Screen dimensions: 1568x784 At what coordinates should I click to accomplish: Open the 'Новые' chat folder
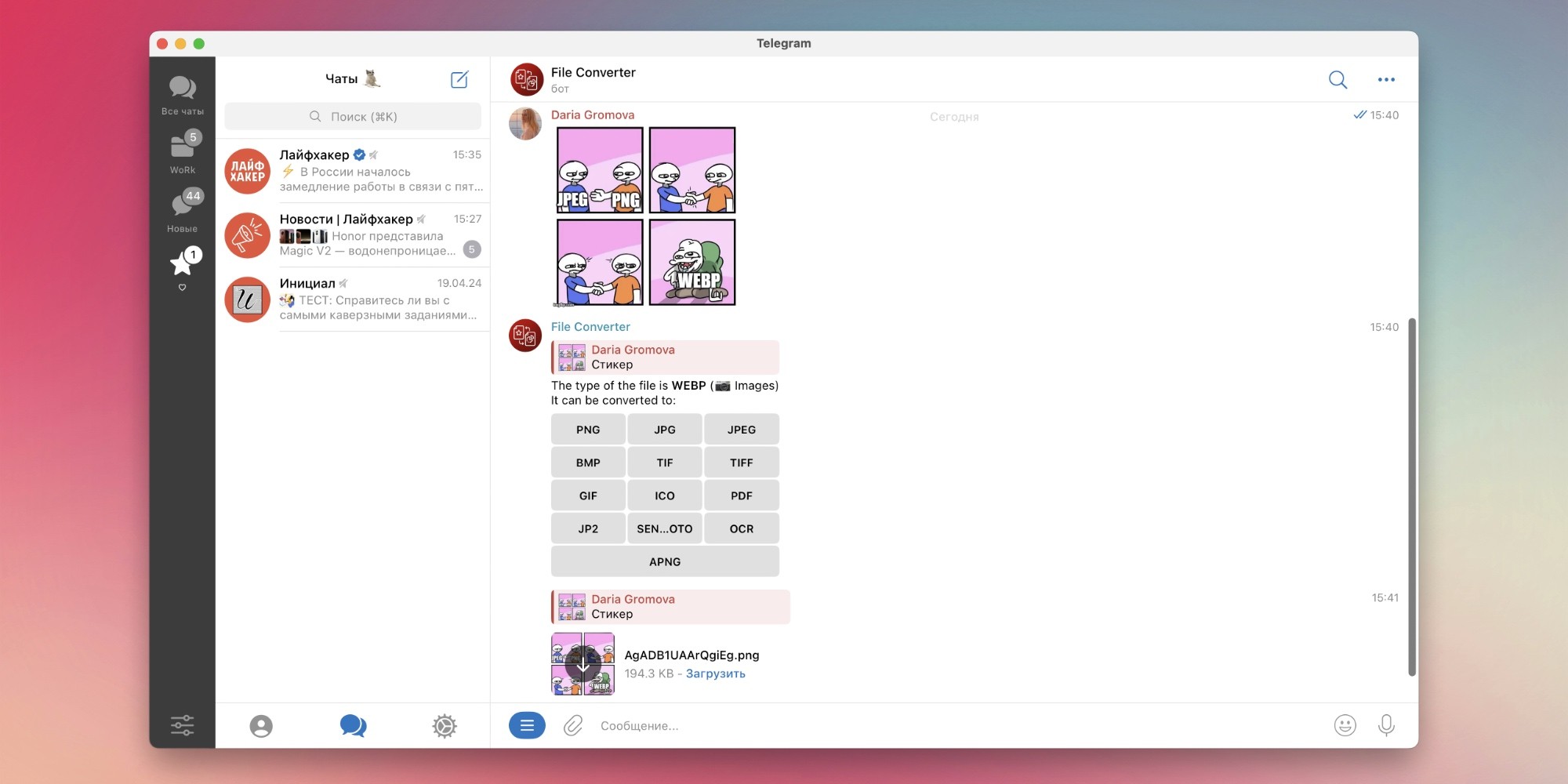point(182,212)
